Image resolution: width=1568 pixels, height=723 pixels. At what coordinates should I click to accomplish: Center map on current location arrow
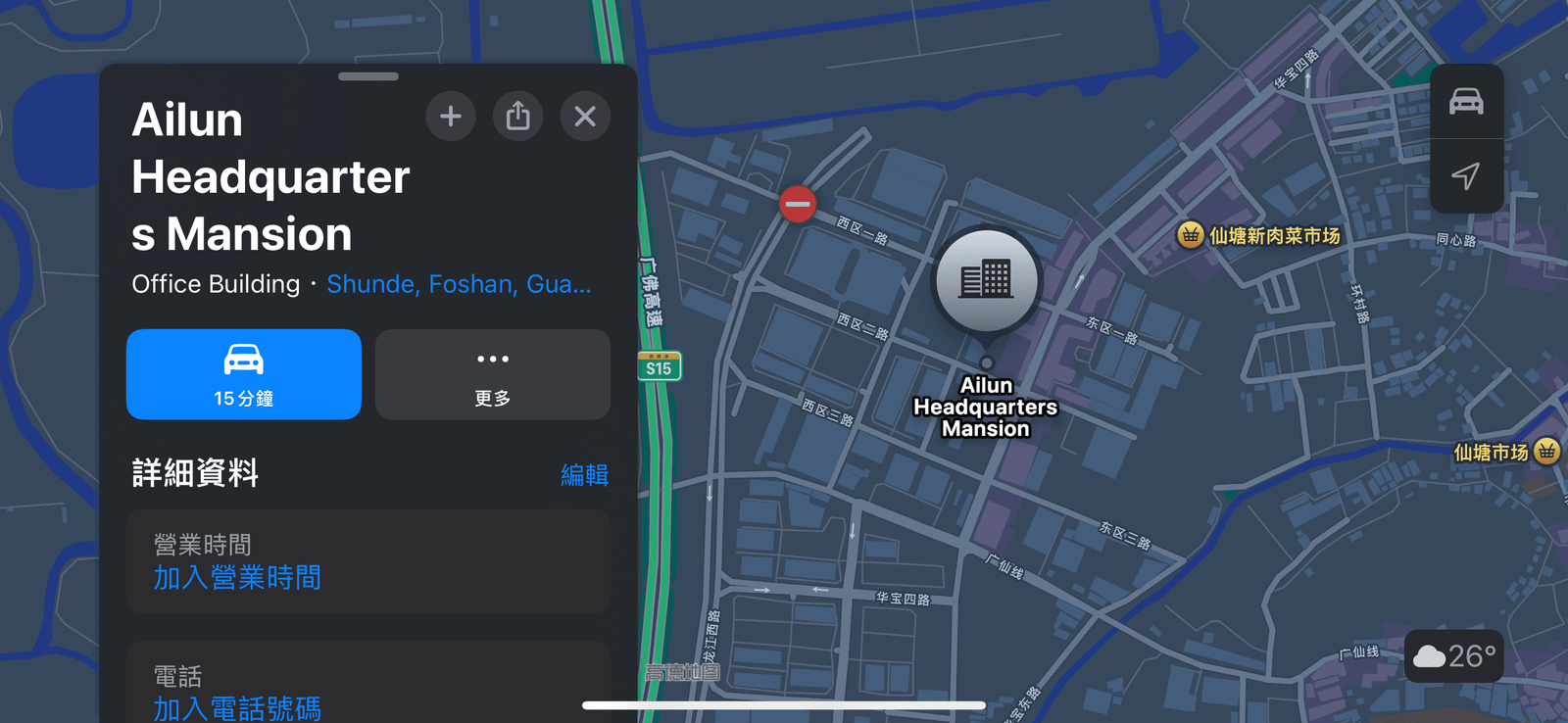click(x=1466, y=176)
